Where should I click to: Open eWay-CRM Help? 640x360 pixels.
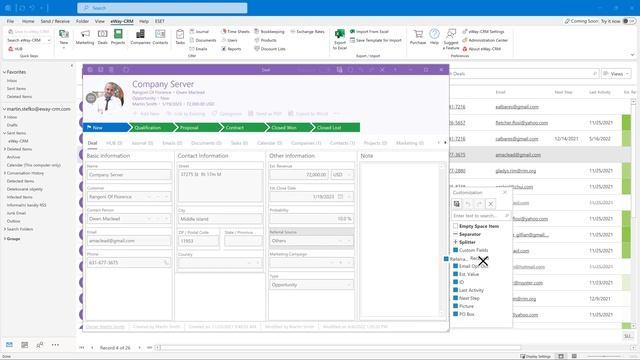[x=434, y=37]
